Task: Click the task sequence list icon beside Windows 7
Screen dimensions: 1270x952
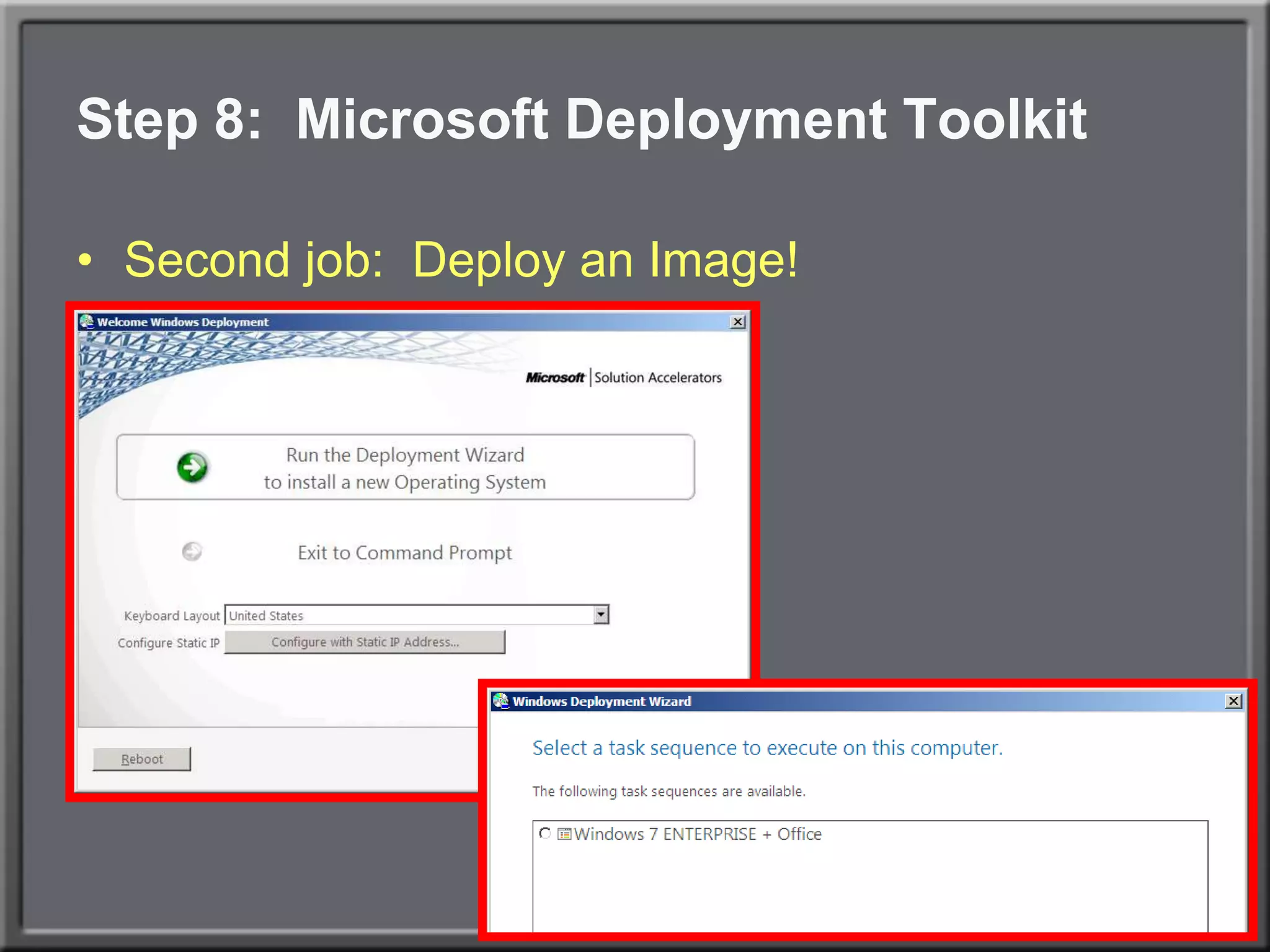Action: [x=564, y=834]
